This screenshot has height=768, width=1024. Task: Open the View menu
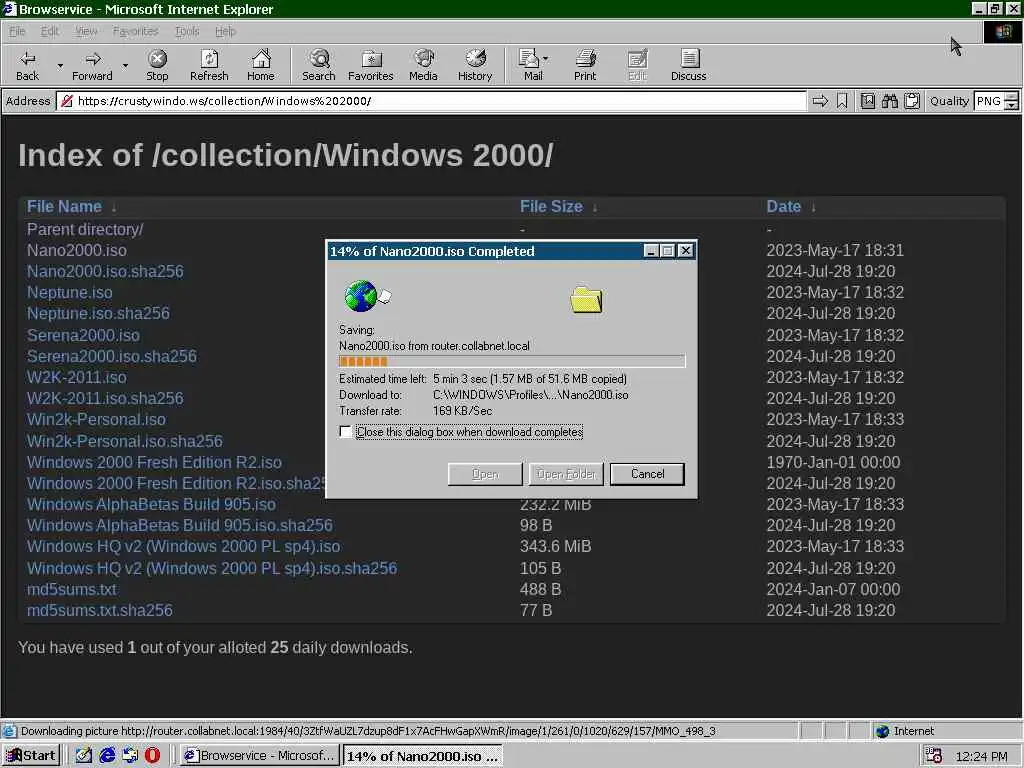tap(86, 31)
